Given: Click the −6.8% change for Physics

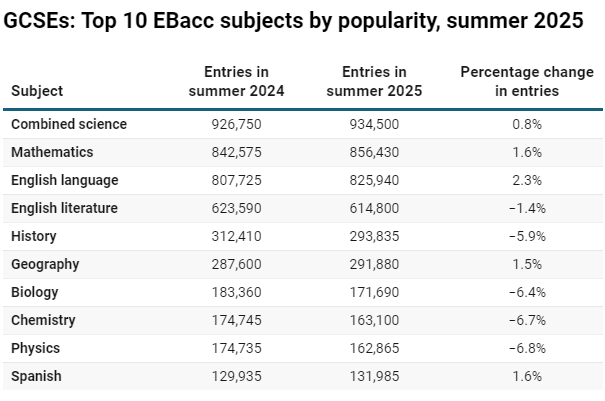Looking at the screenshot, I should pyautogui.click(x=527, y=348).
